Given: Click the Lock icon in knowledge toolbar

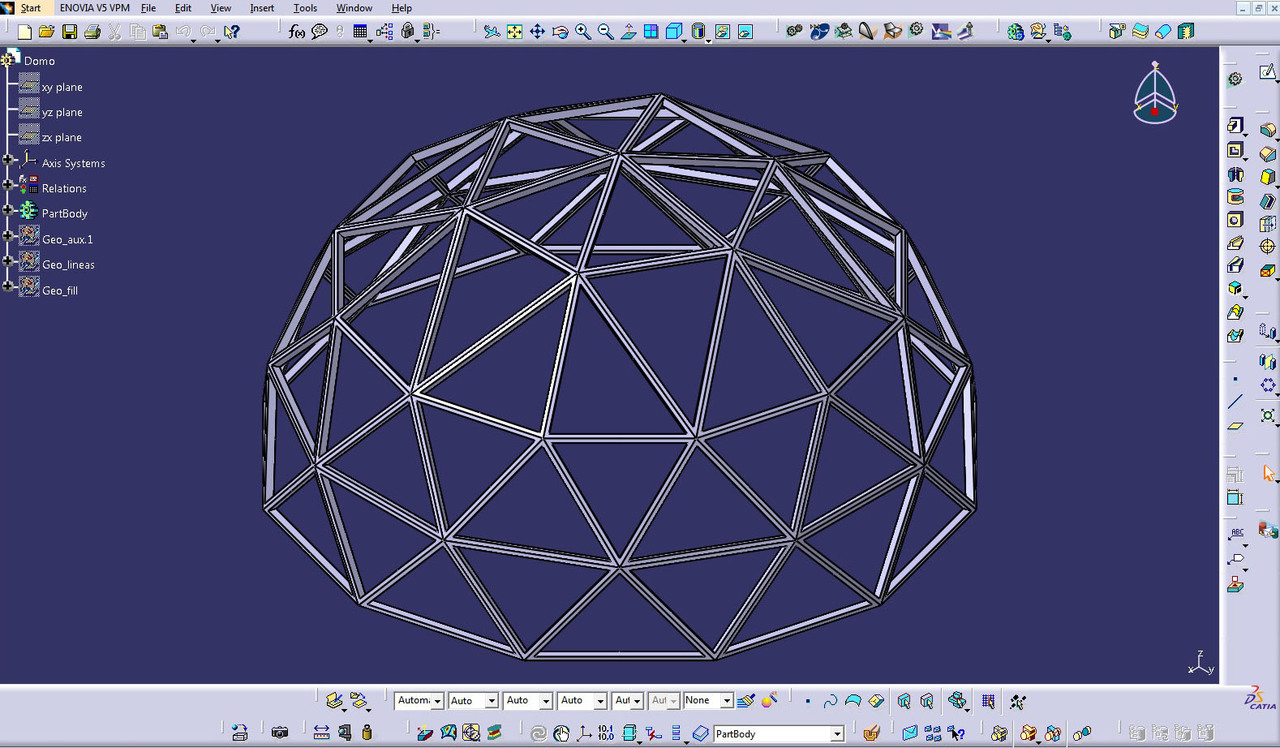Looking at the screenshot, I should click(x=408, y=32).
